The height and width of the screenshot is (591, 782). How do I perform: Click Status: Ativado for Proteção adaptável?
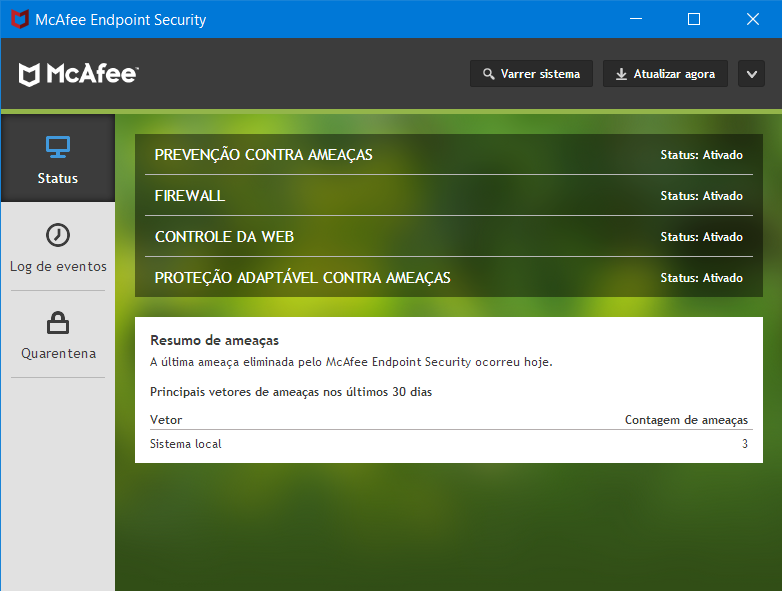[702, 277]
